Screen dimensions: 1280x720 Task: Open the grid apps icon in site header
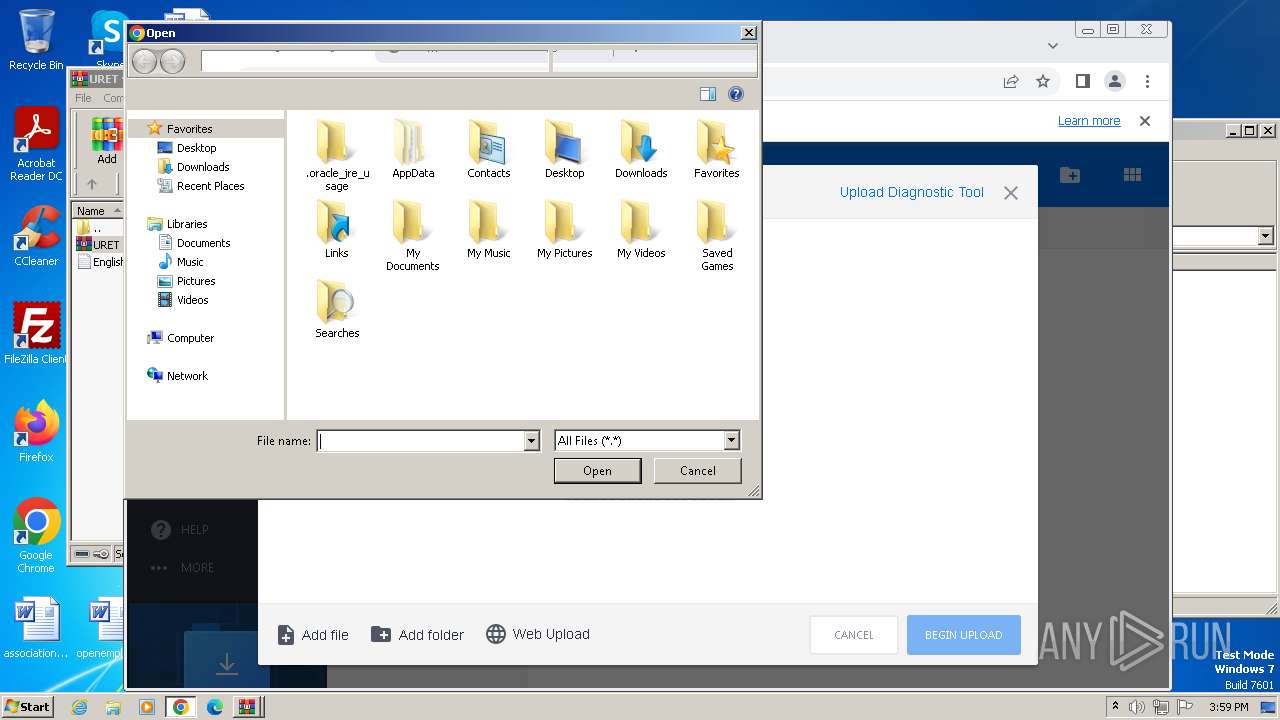click(x=1132, y=175)
